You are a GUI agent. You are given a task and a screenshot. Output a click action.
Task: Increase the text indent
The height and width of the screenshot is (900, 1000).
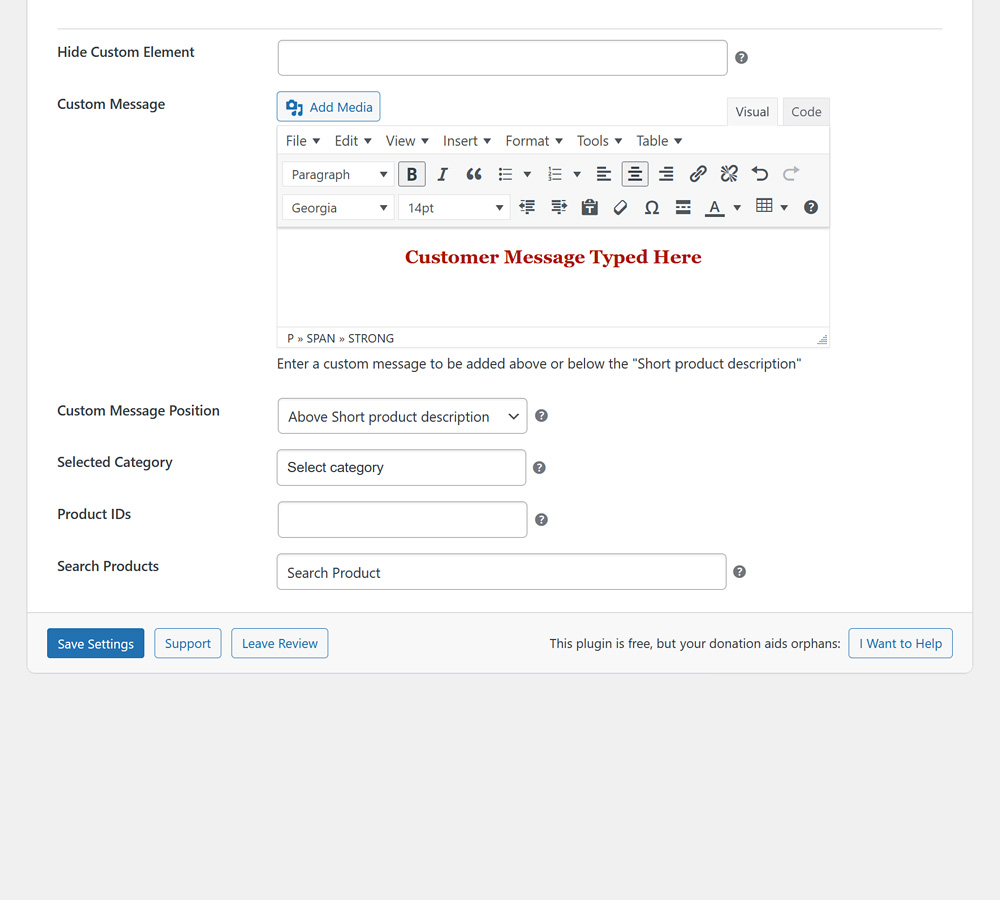tap(558, 207)
